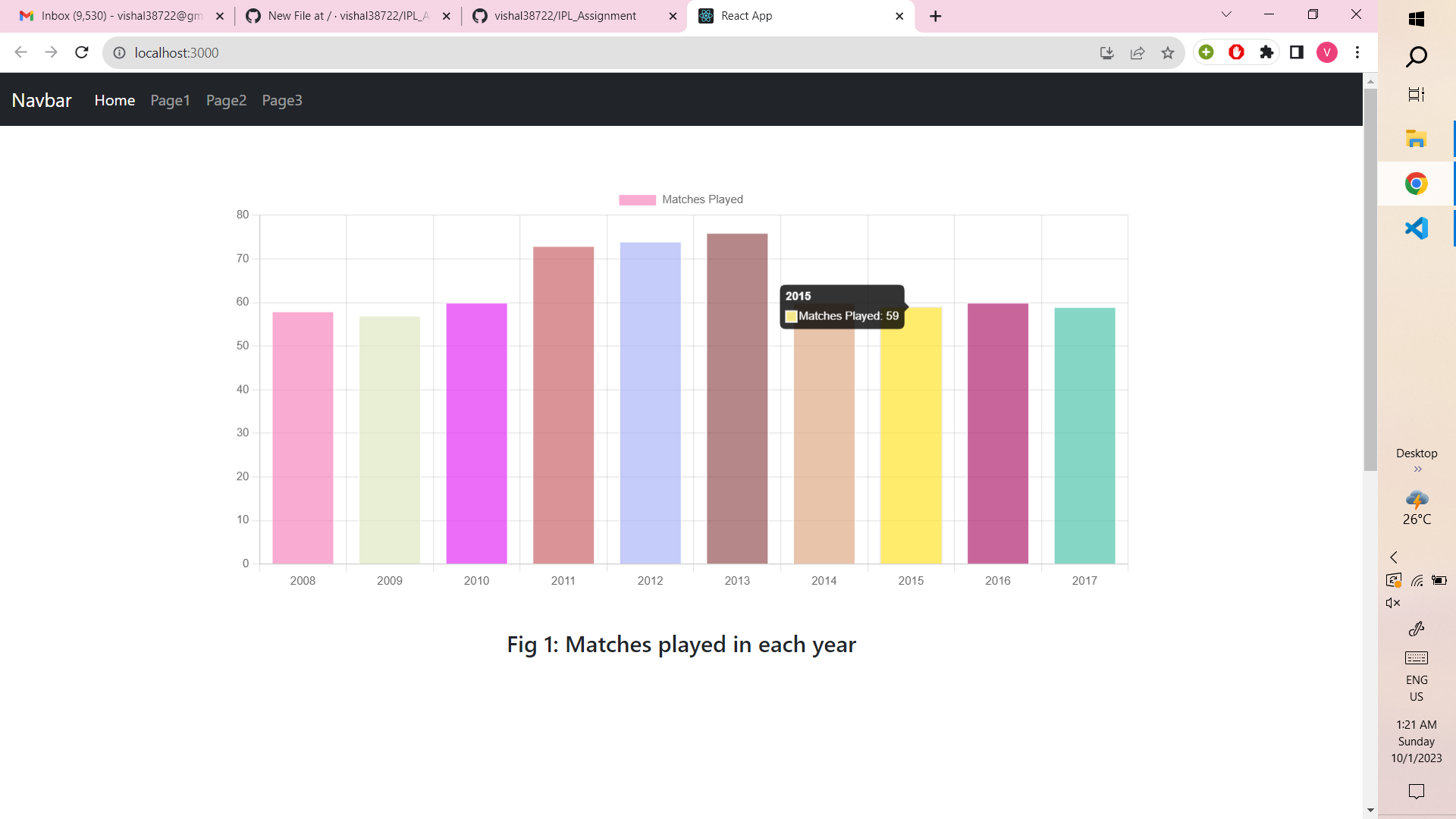Click the page vertical scrollbar thumb
1456x819 pixels.
click(1370, 279)
